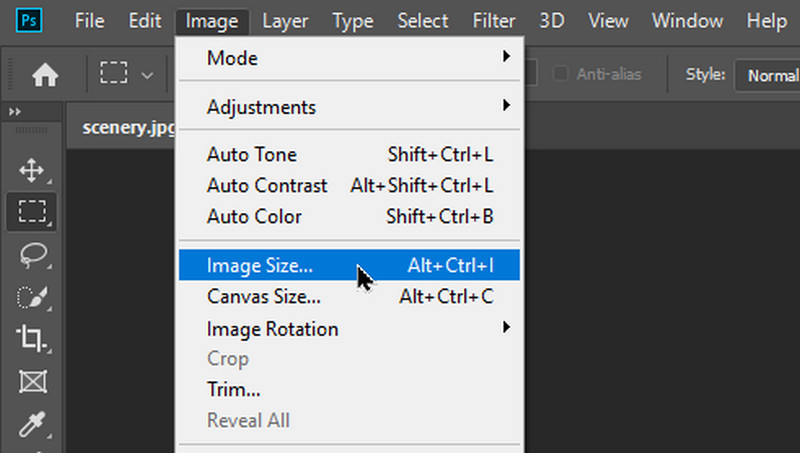Viewport: 800px width, 453px height.
Task: Open the marquee tool preset dropdown arrow
Action: coord(147,75)
